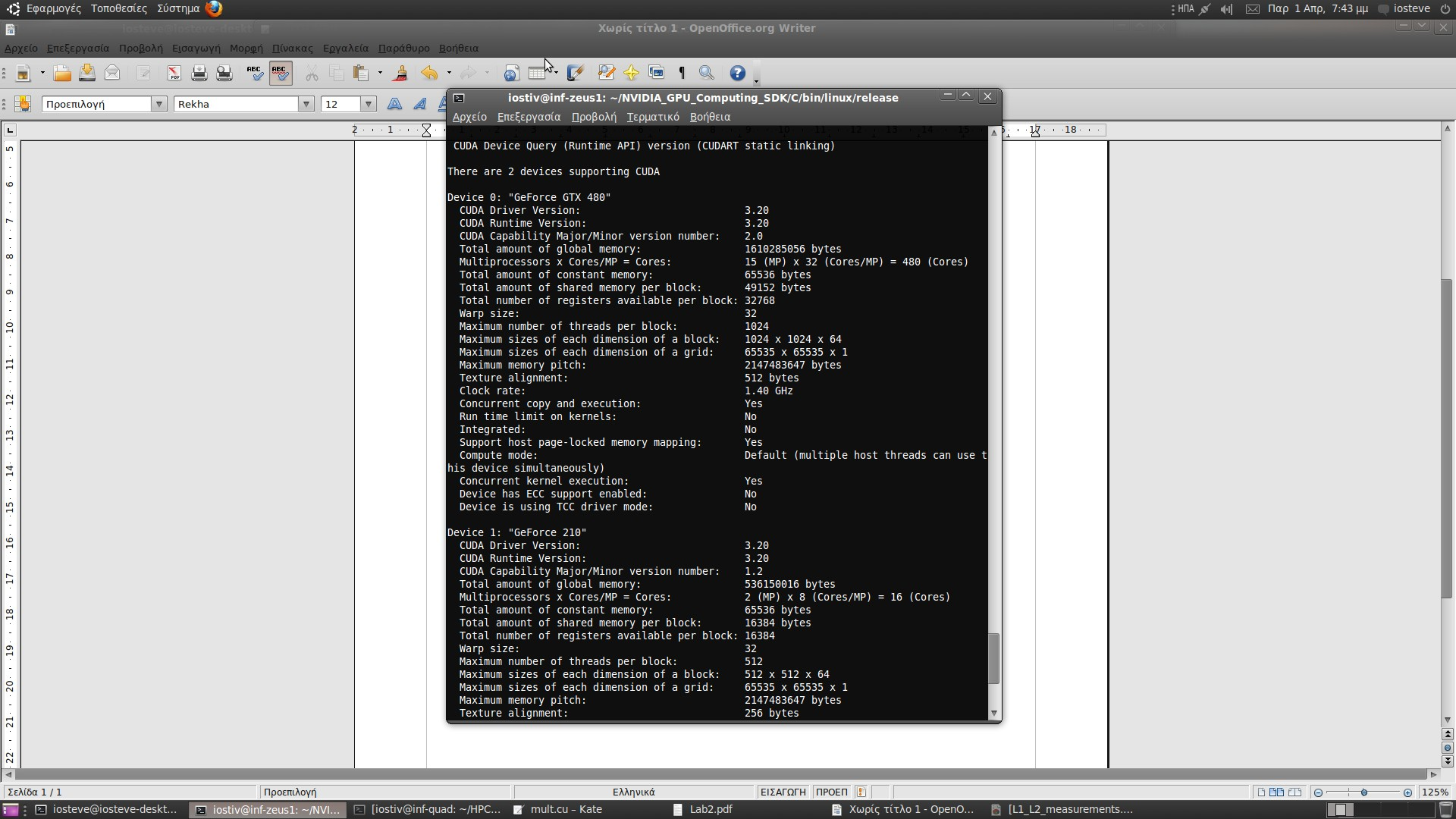
Task: Select the Format Paintbrush tool
Action: coord(400,73)
